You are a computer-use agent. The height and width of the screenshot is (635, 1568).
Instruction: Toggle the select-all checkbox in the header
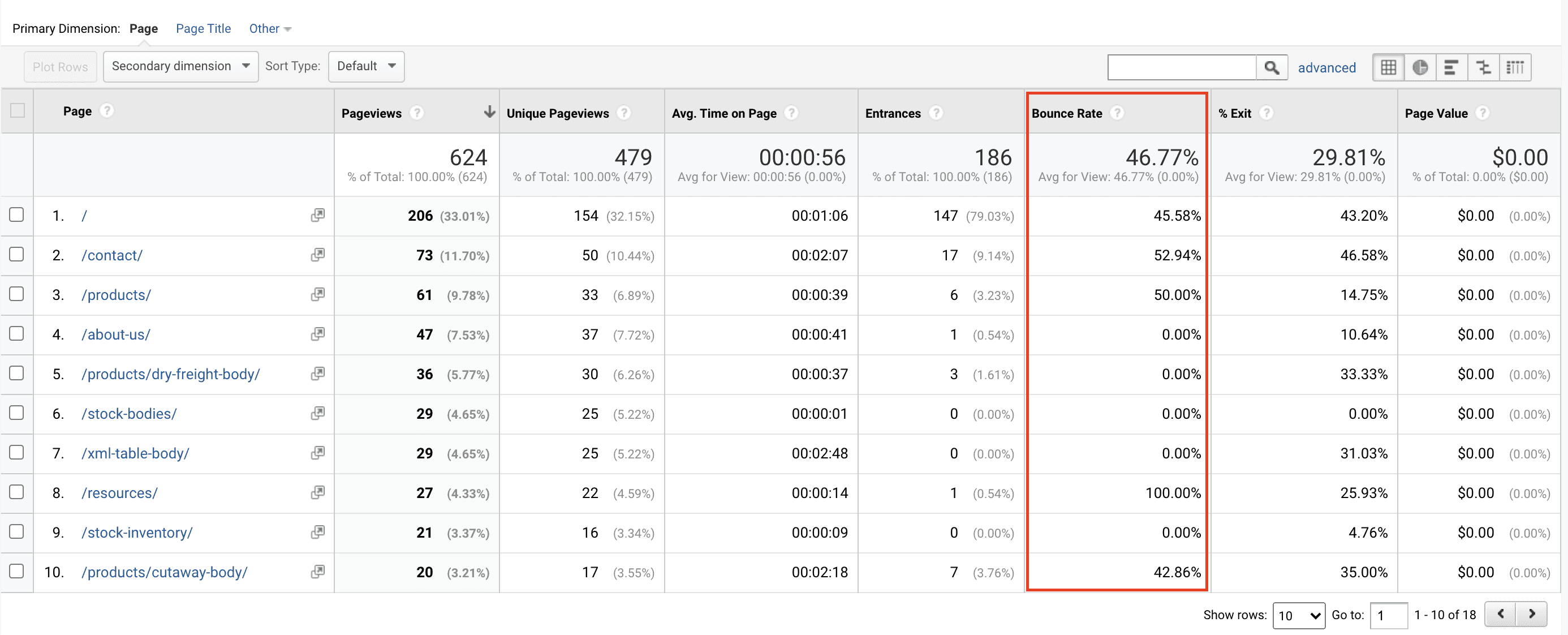[x=16, y=111]
